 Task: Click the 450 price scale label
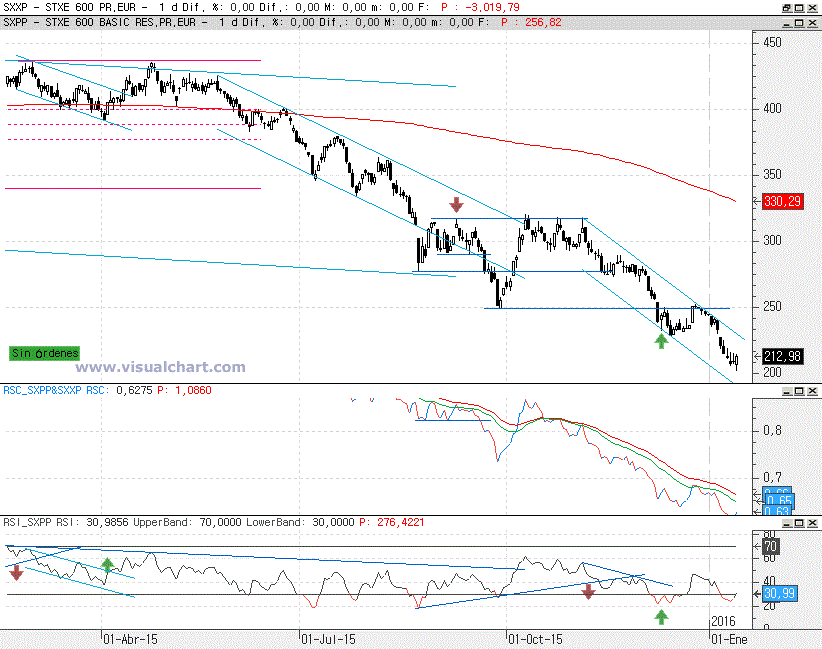[772, 42]
